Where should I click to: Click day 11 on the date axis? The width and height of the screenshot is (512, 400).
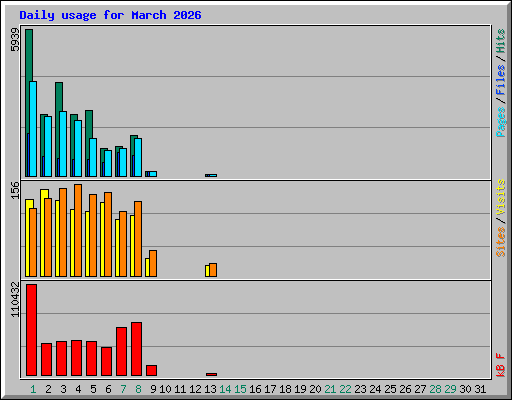180,389
